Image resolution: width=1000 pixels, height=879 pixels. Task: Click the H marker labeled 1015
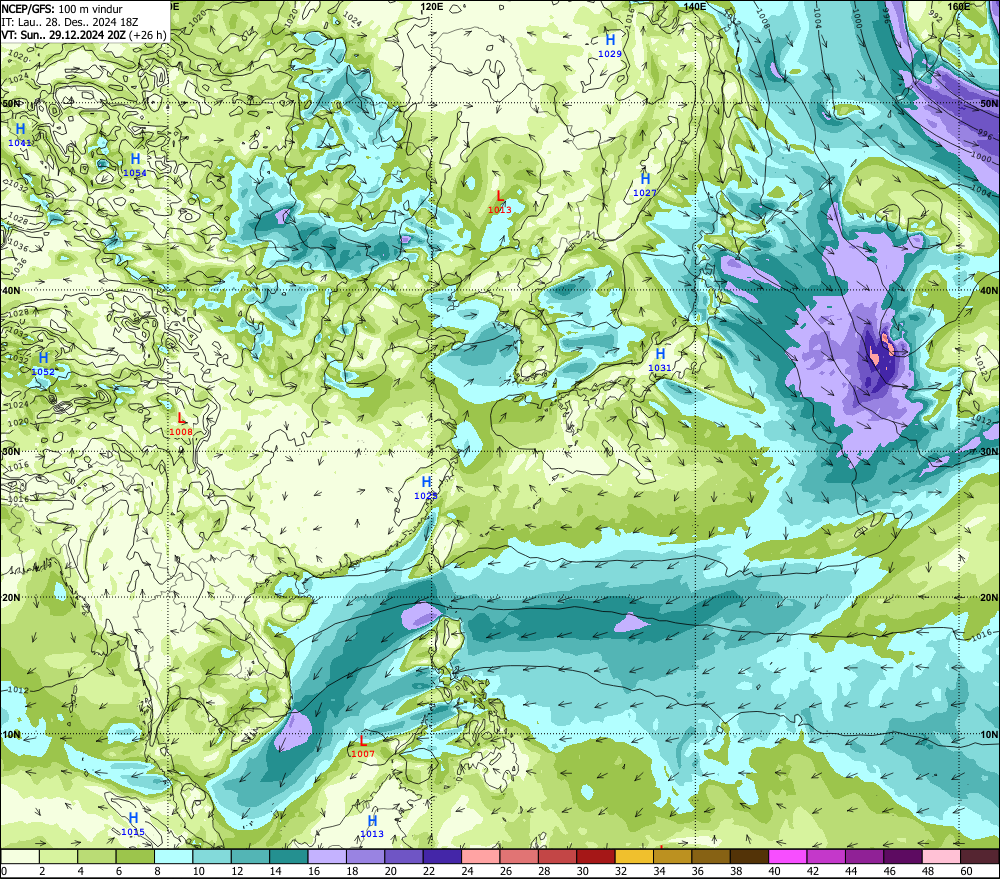click(x=133, y=818)
